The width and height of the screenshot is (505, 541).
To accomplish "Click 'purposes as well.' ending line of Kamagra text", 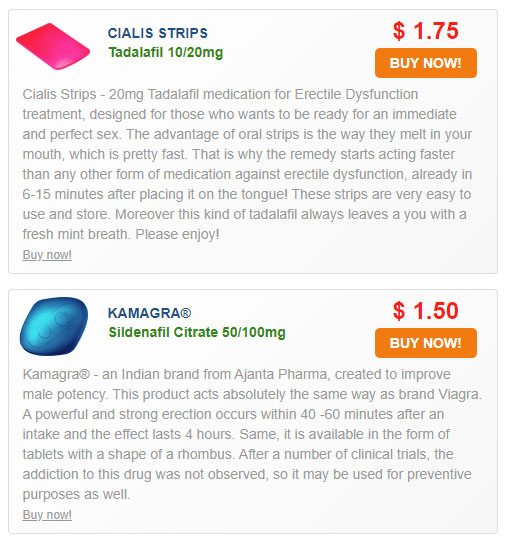I will tap(76, 494).
